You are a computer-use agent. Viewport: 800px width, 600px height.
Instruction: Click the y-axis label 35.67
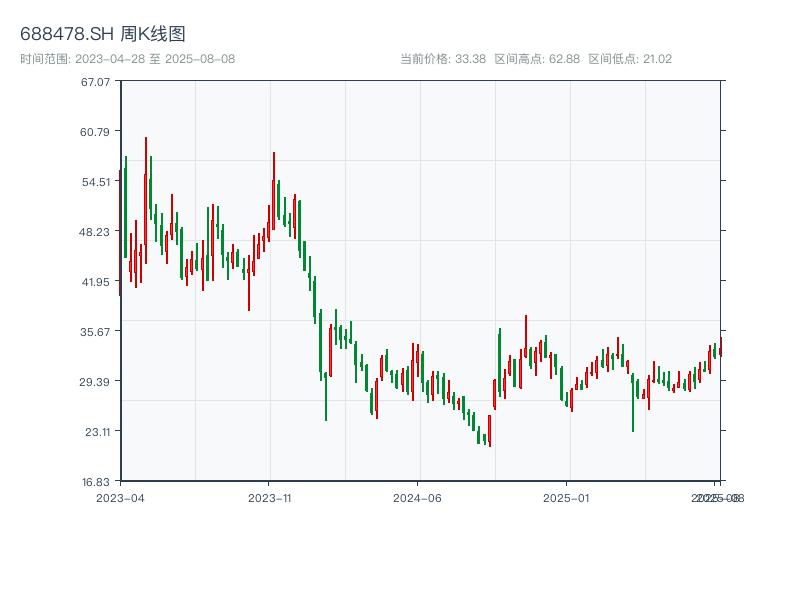95,332
